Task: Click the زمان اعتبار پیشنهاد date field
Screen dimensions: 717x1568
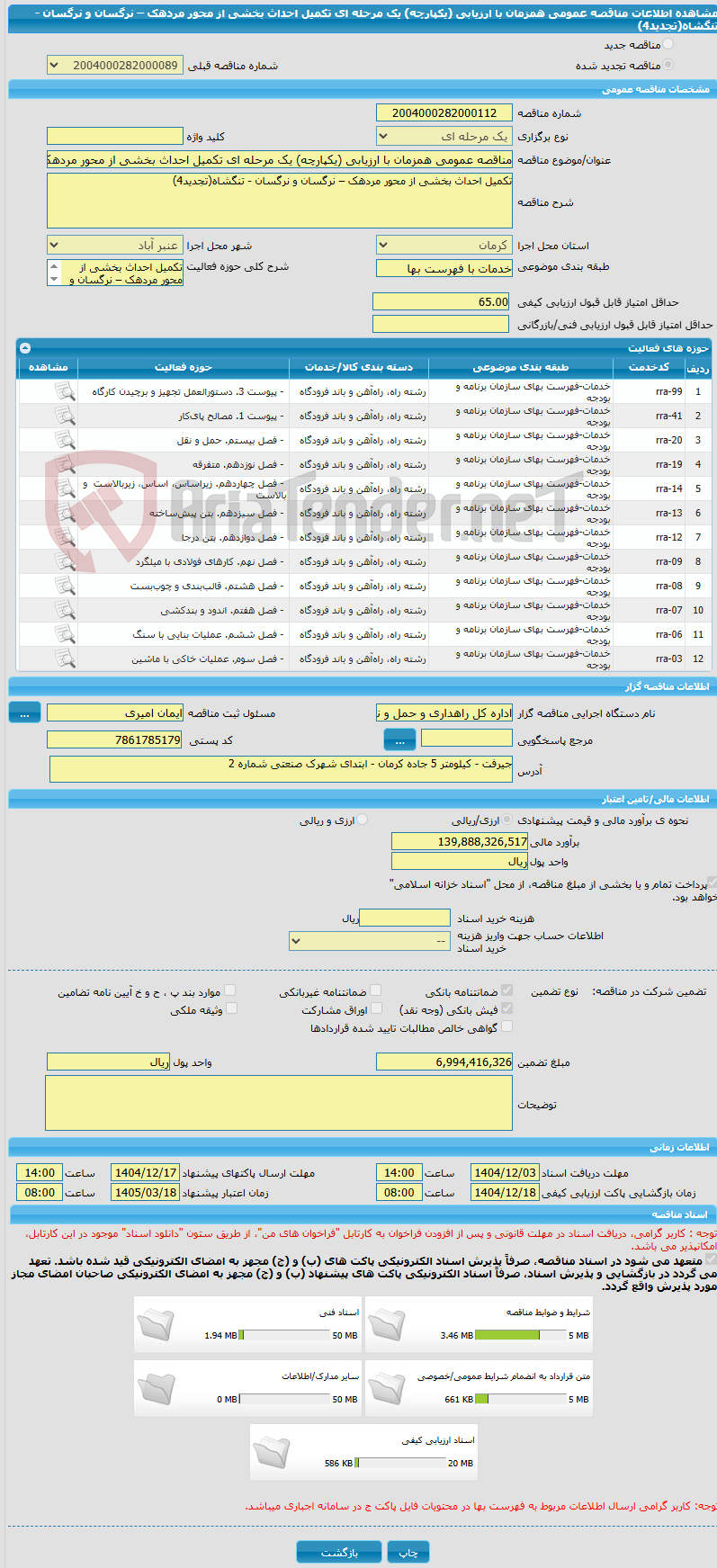Action: 145,1192
